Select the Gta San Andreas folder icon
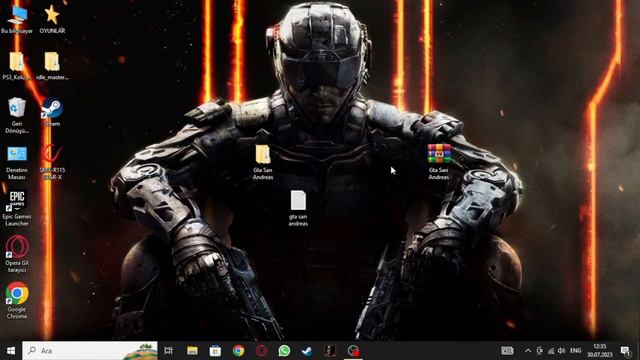 (263, 162)
